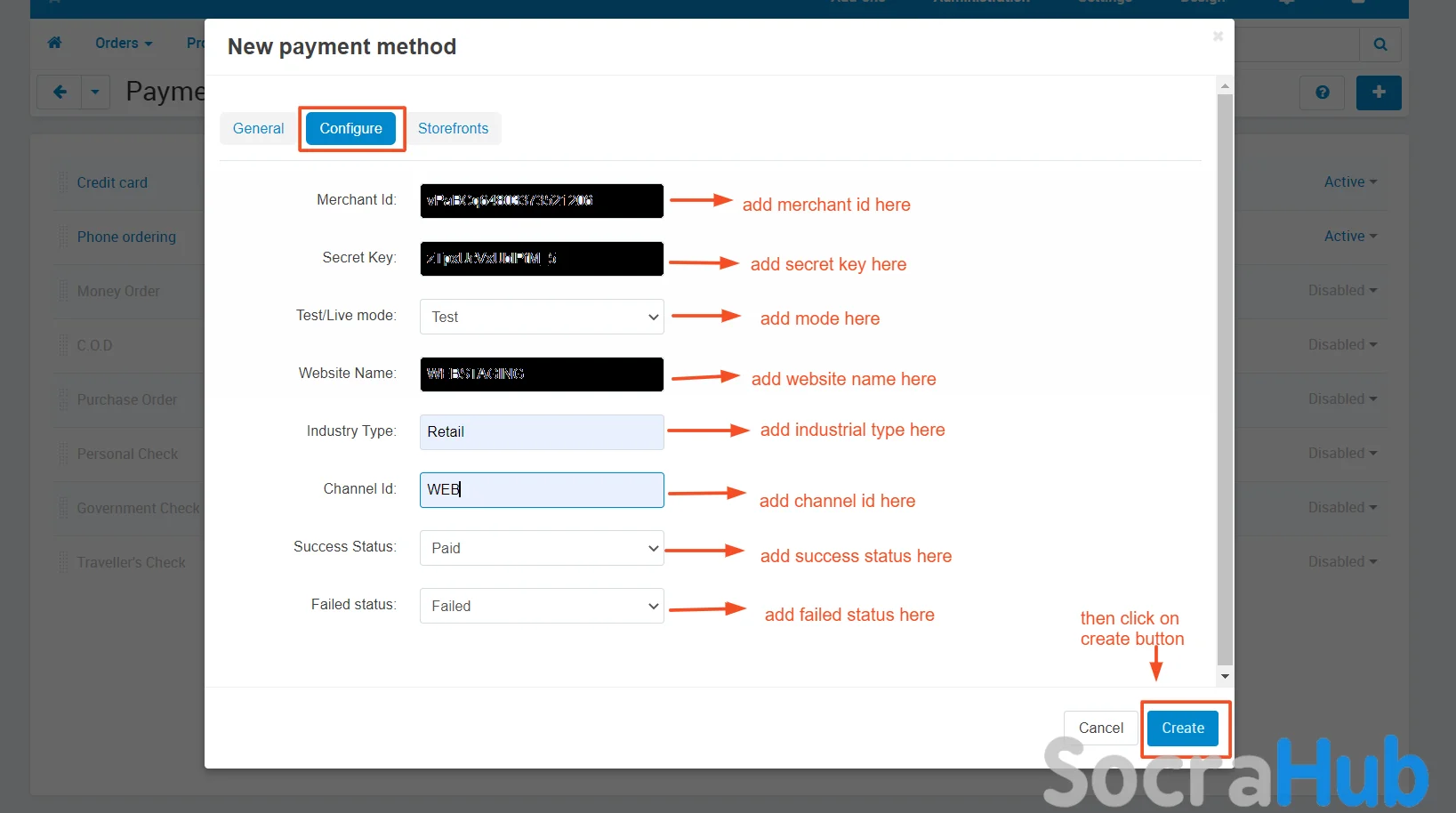Click the 'Channel Id:' label
The image size is (1456, 813).
pos(360,488)
